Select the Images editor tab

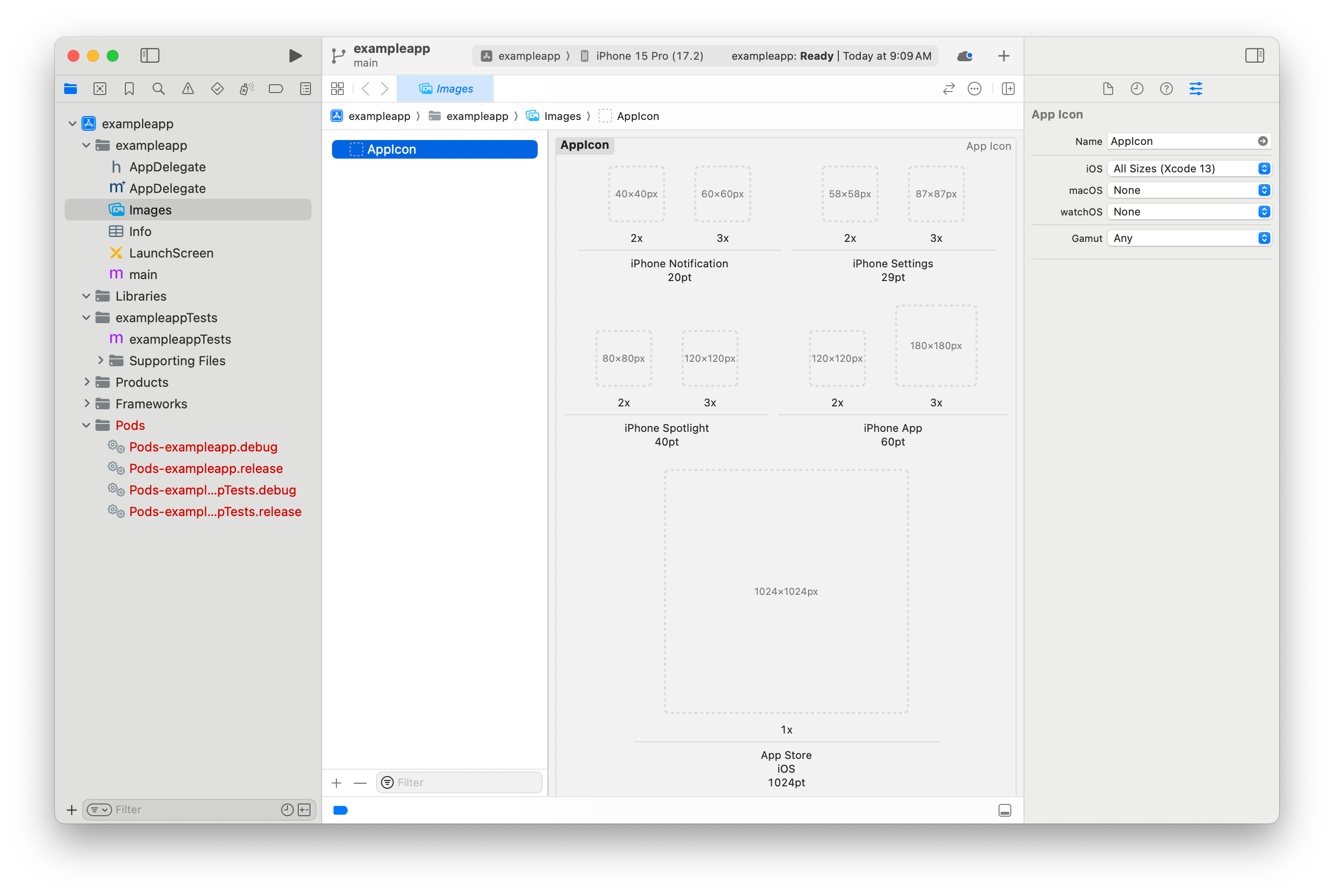pyautogui.click(x=445, y=89)
